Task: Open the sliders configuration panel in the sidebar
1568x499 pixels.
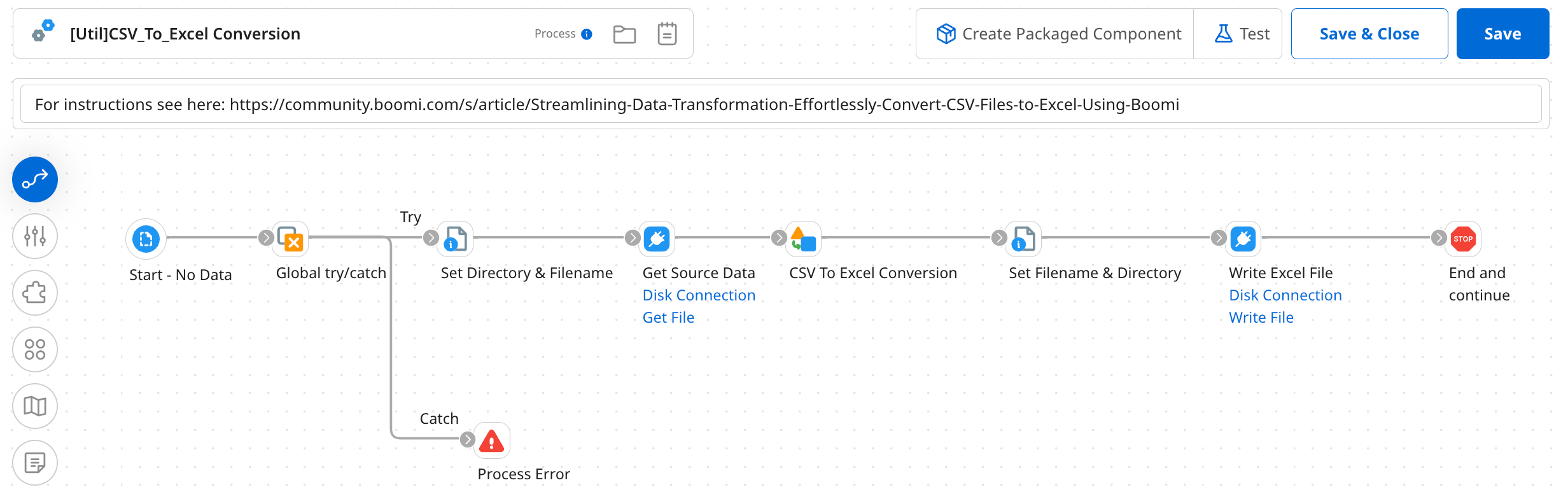Action: 34,236
